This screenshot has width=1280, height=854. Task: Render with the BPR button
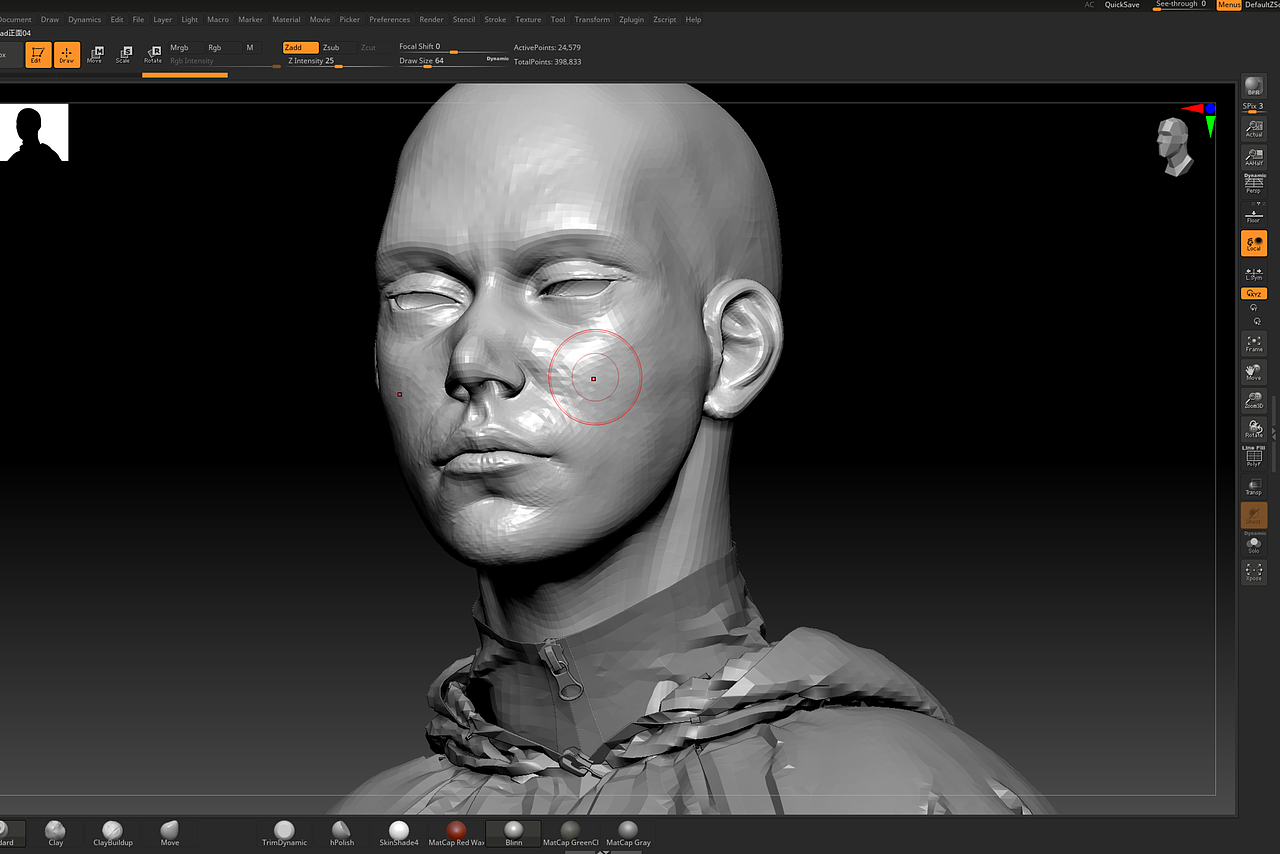point(1254,86)
